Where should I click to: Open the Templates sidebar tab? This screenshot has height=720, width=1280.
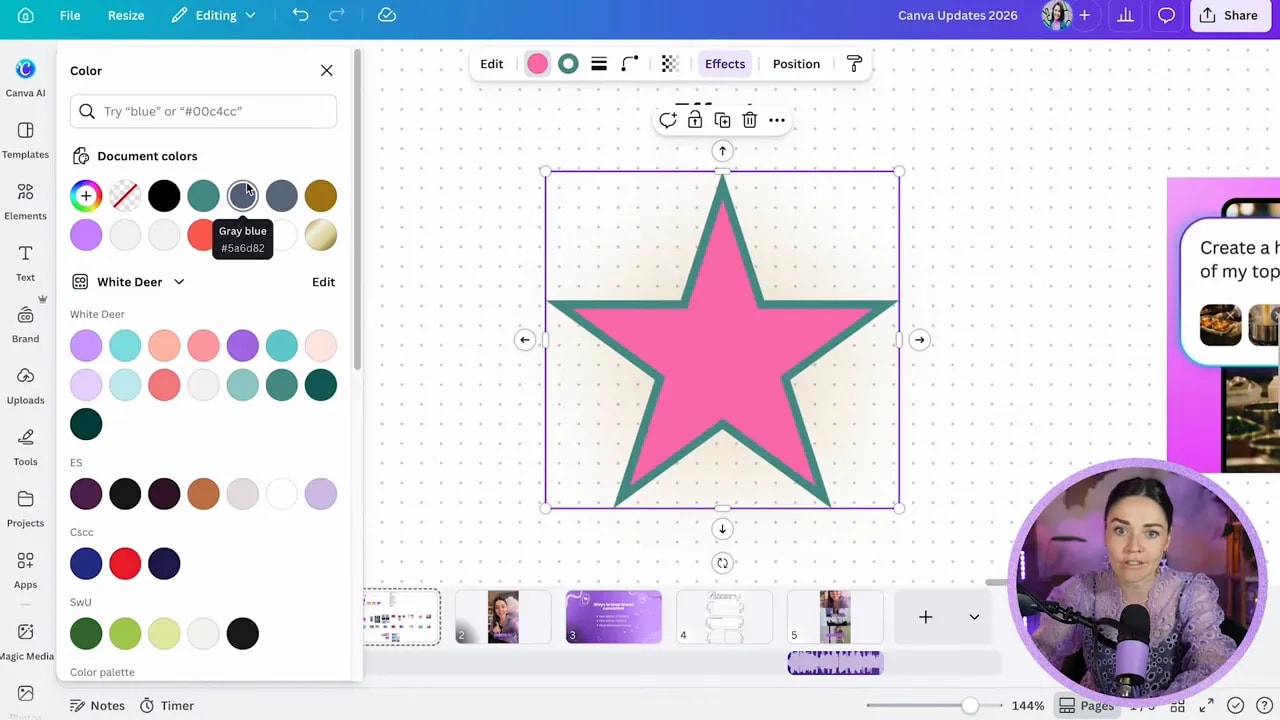[25, 140]
